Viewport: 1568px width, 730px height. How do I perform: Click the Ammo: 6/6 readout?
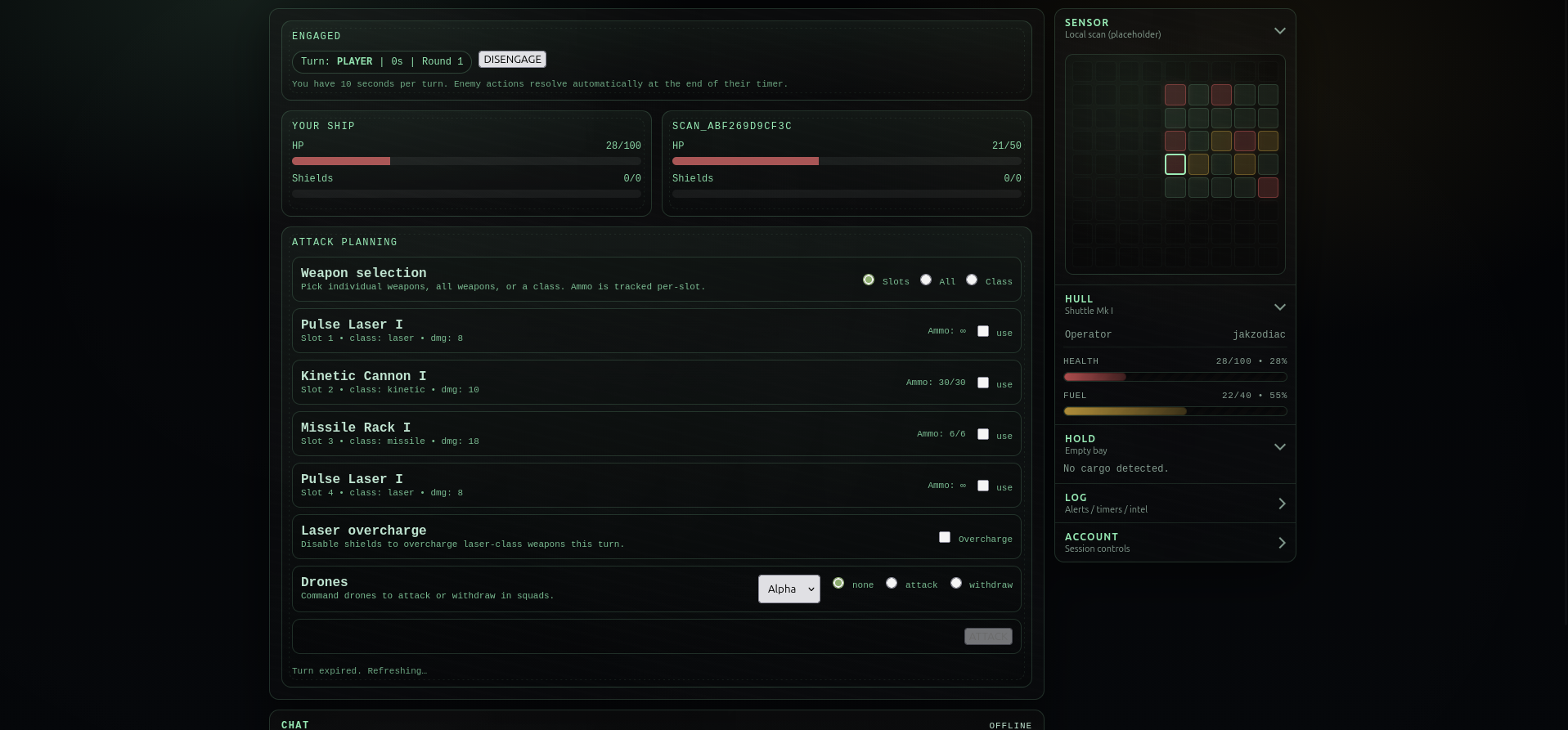tap(941, 434)
